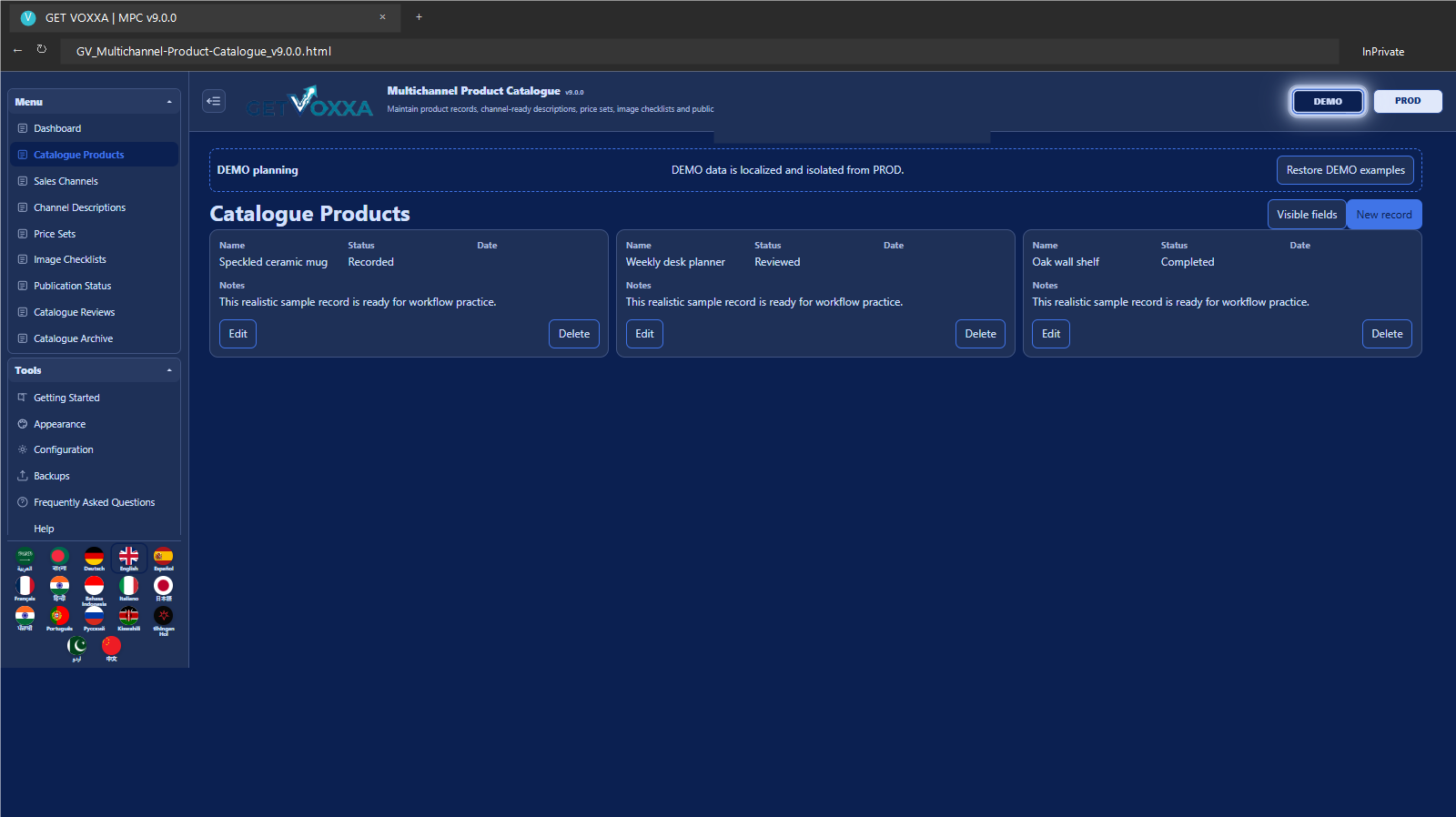This screenshot has width=1456, height=817.
Task: Select the tlhIngan Hol Klingon flag
Action: pyautogui.click(x=163, y=621)
